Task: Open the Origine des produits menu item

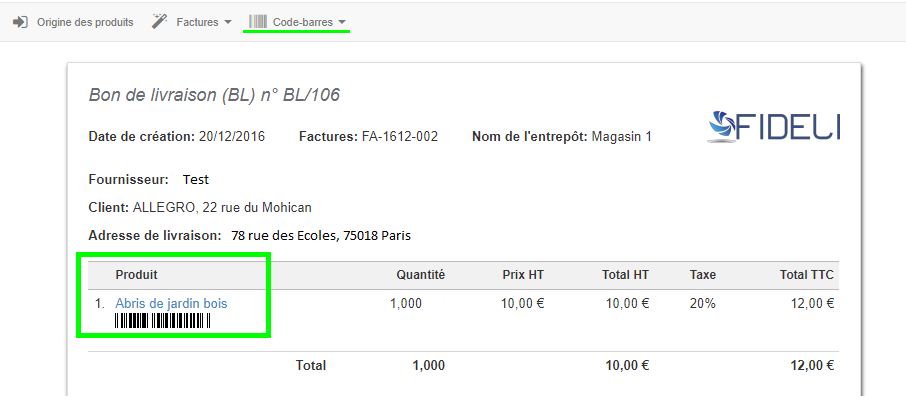Action: click(x=85, y=22)
